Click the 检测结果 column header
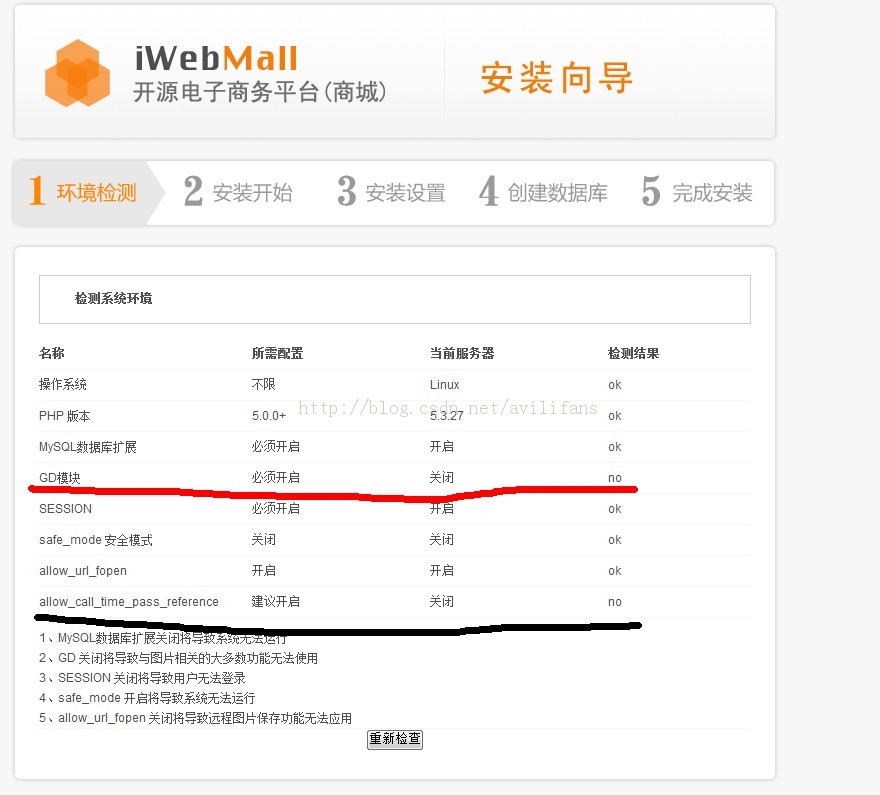Screen dimensions: 880x795 tap(634, 353)
